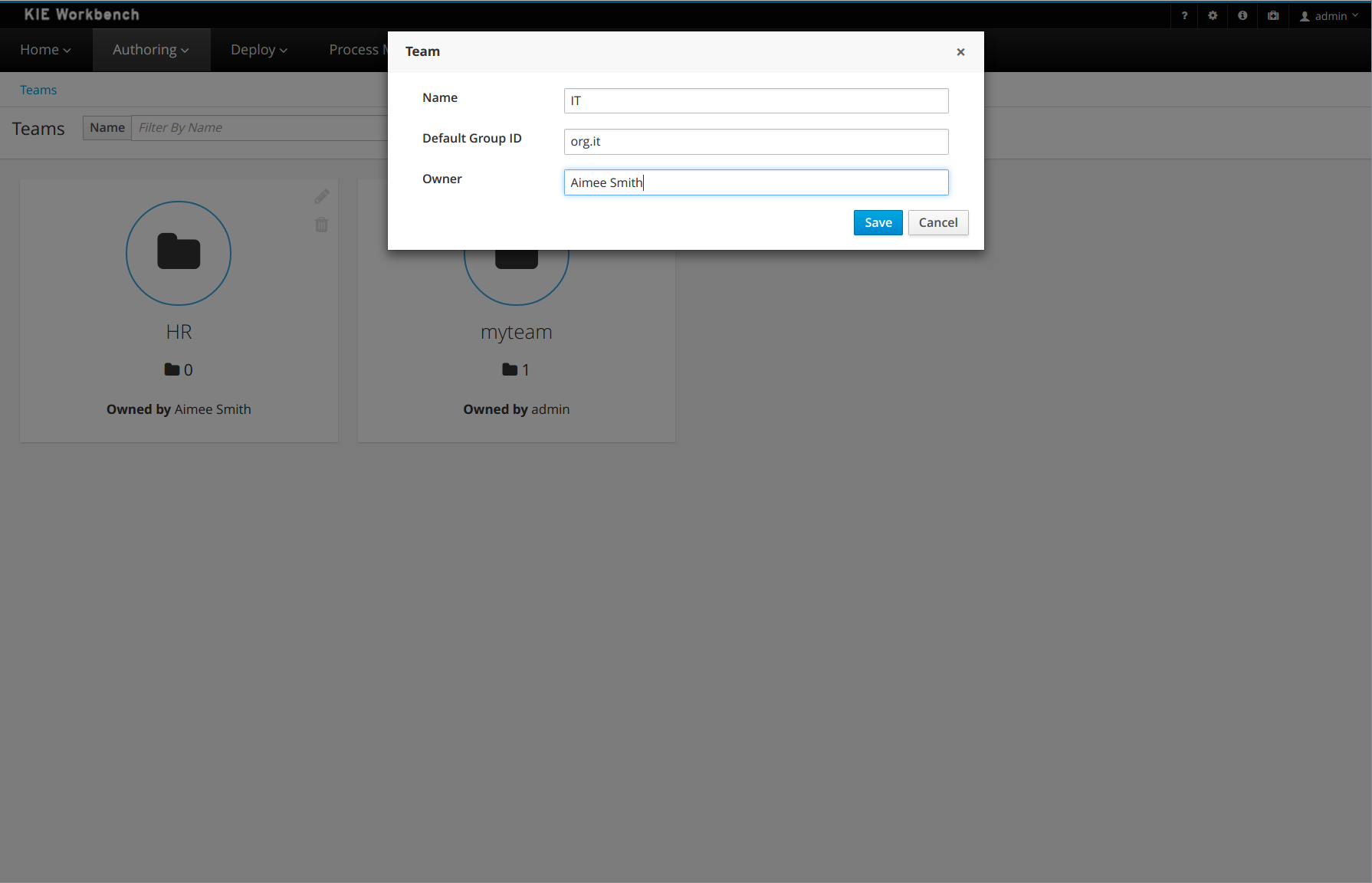Screen dimensions: 1372x883
Task: Click the info circle icon
Action: coord(1242,15)
